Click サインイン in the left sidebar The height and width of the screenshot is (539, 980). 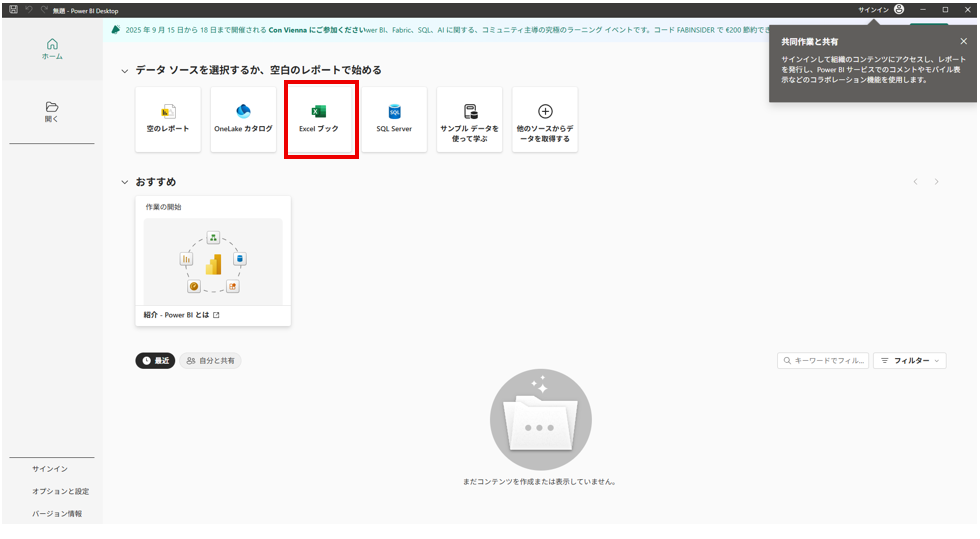[x=50, y=469]
